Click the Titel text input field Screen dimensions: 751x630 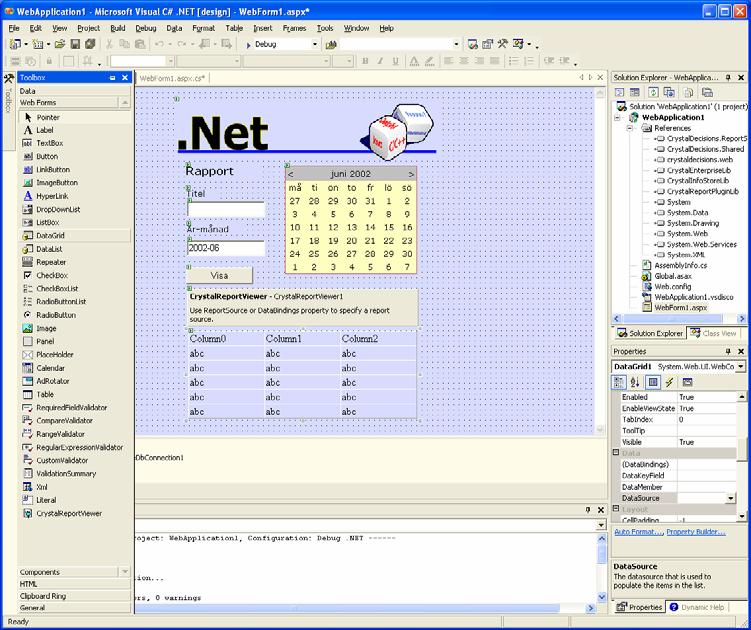[x=226, y=210]
